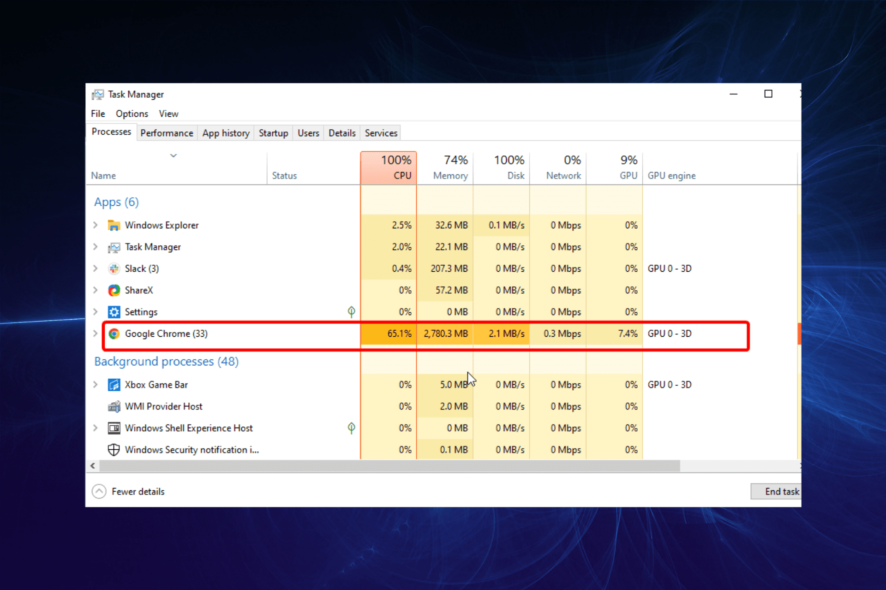Click the sort chevron above Name column

(x=173, y=155)
